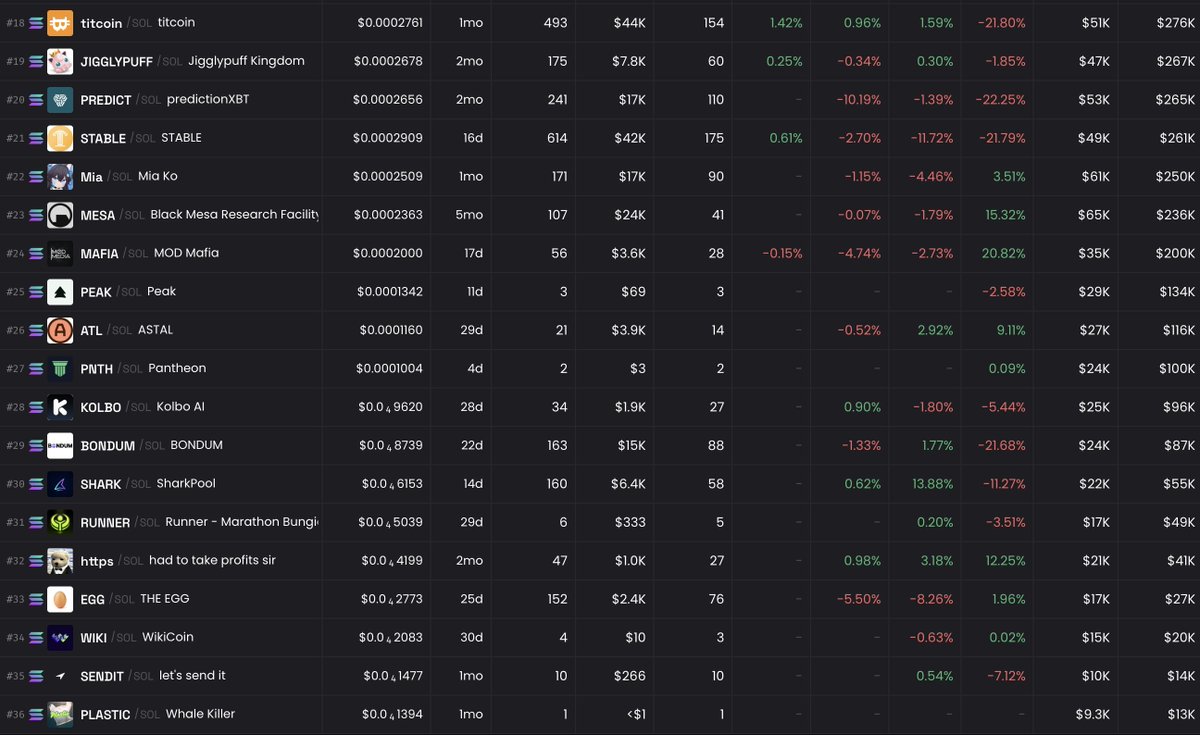
Task: Open the BONDUM token logo
Action: [x=60, y=445]
